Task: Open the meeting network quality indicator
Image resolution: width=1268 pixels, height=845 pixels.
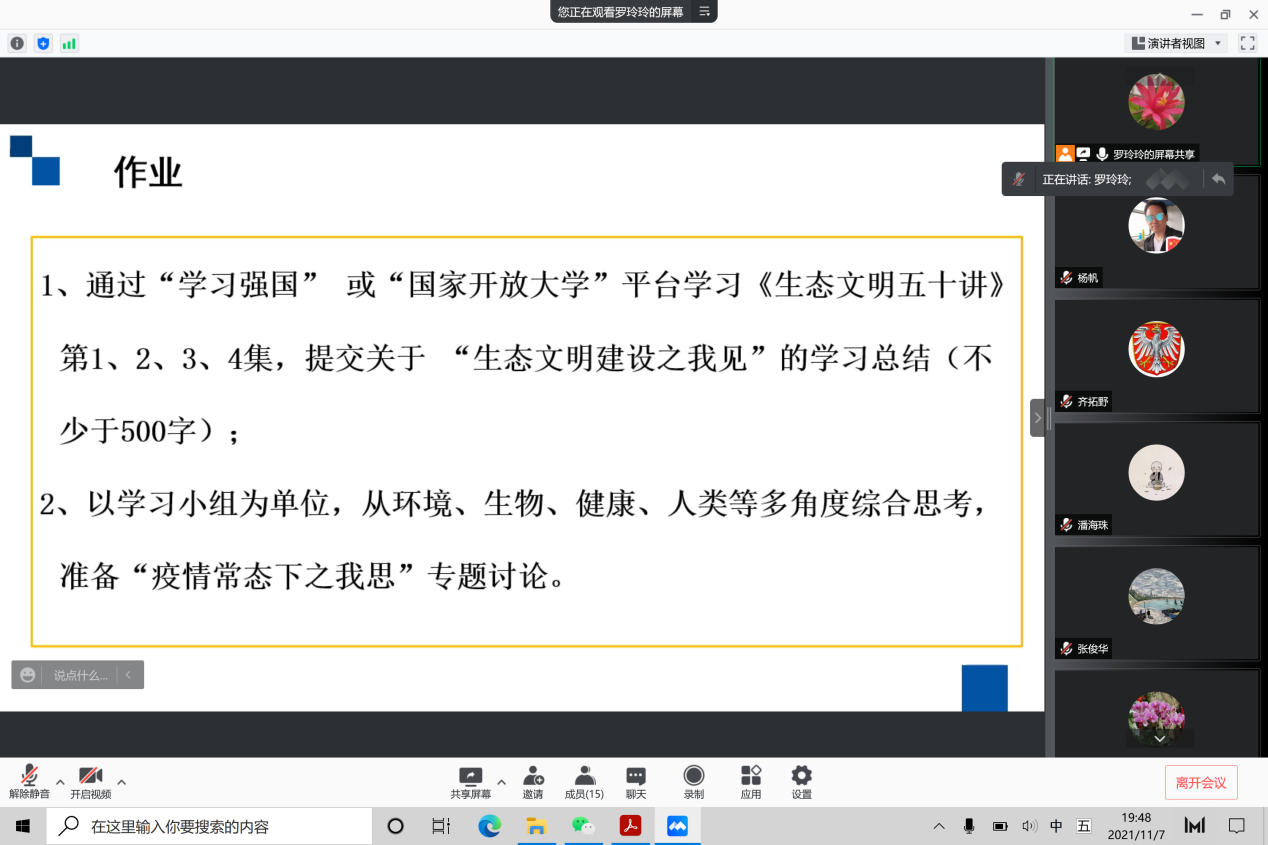Action: click(69, 43)
